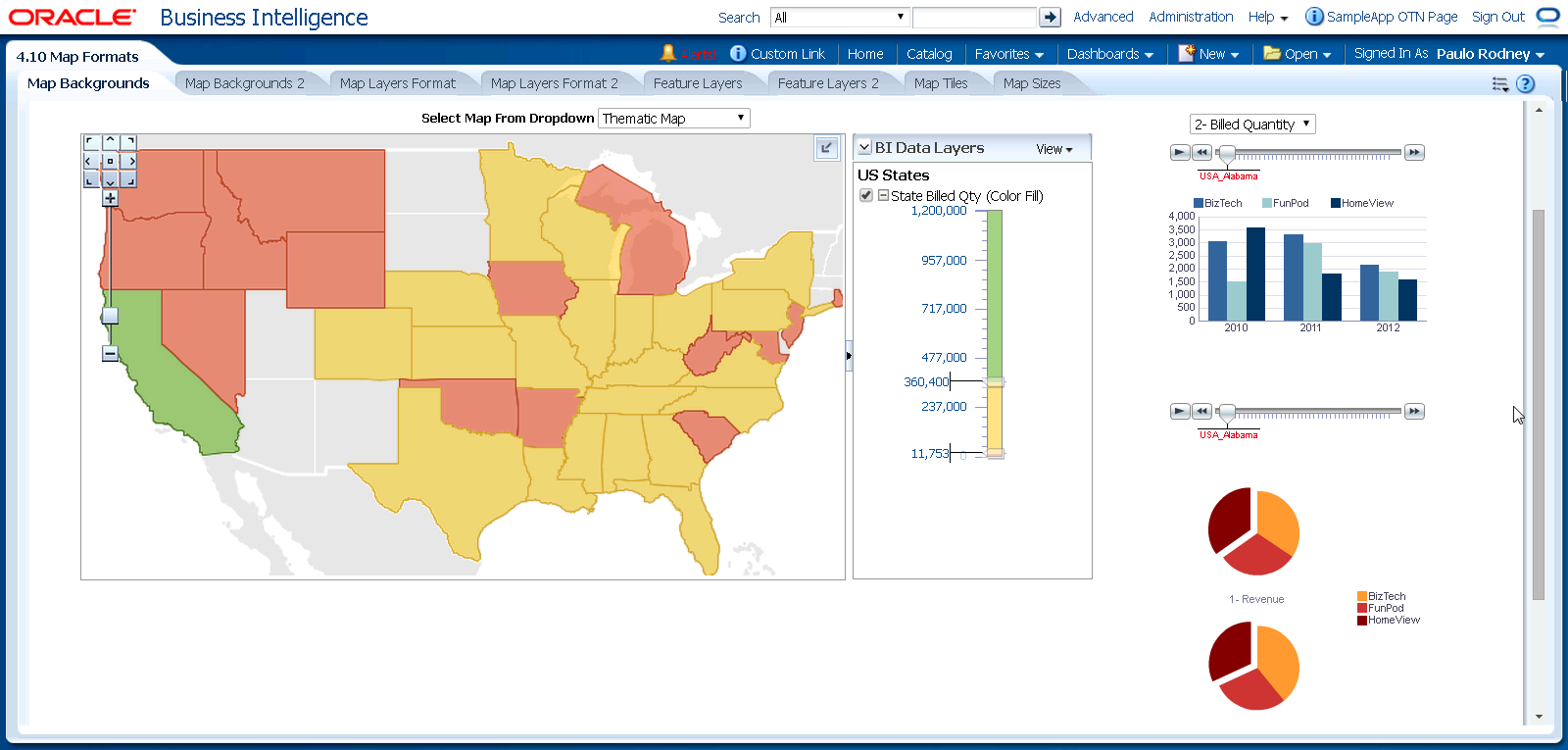Open the Advanced search link
Viewport: 1568px width, 750px height.
pyautogui.click(x=1103, y=17)
